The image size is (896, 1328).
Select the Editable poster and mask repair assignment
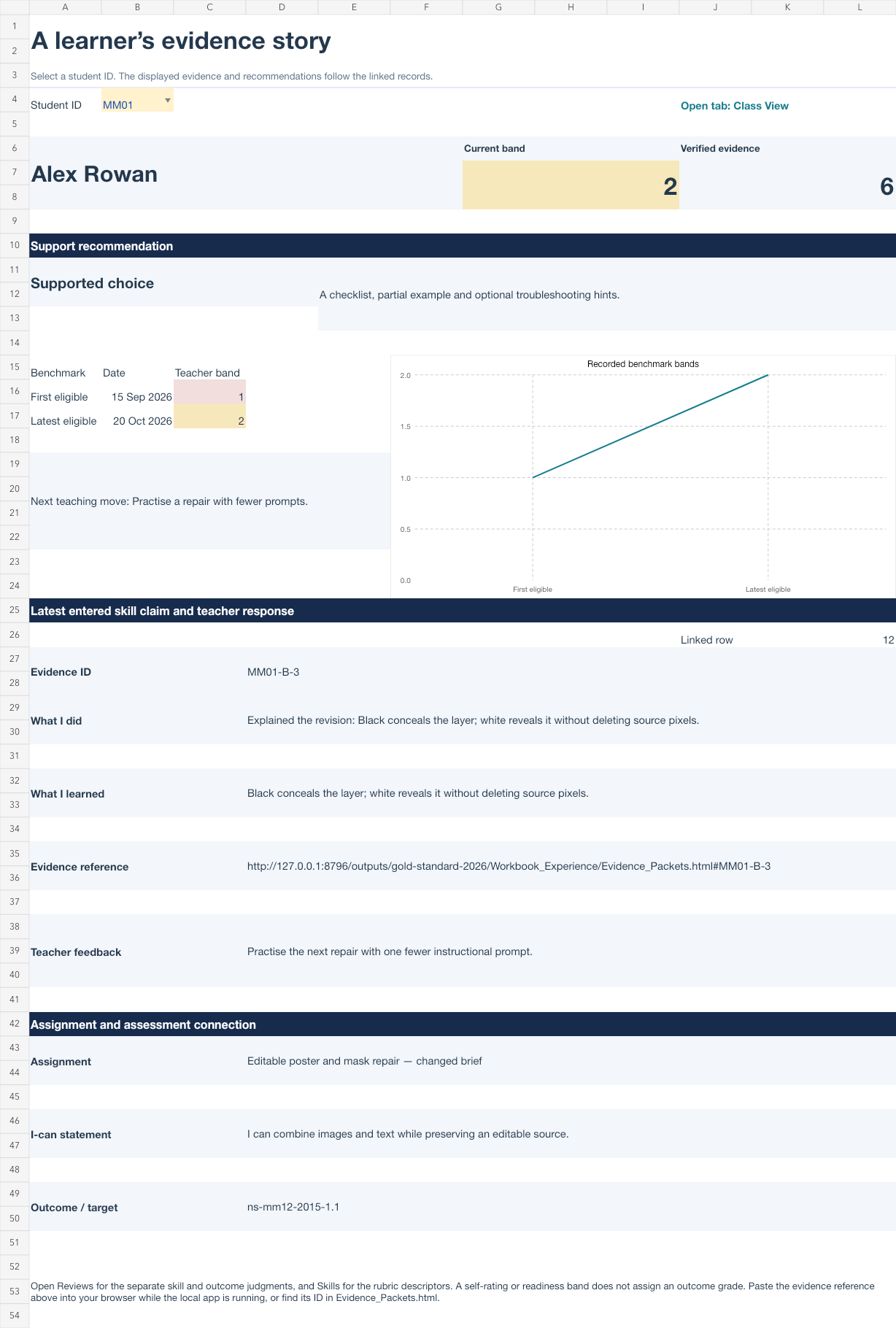364,1061
